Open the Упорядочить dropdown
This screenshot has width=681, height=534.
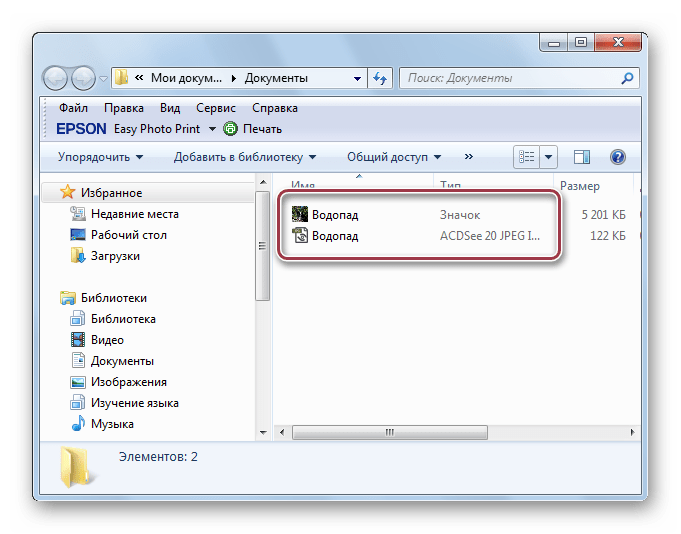point(100,157)
